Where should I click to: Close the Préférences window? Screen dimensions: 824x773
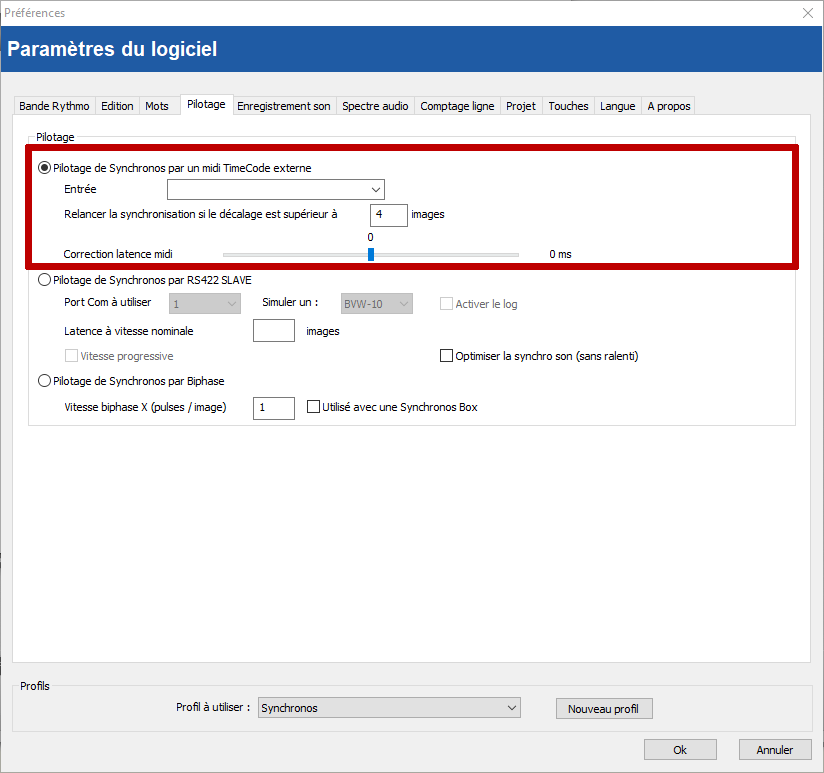[x=808, y=13]
